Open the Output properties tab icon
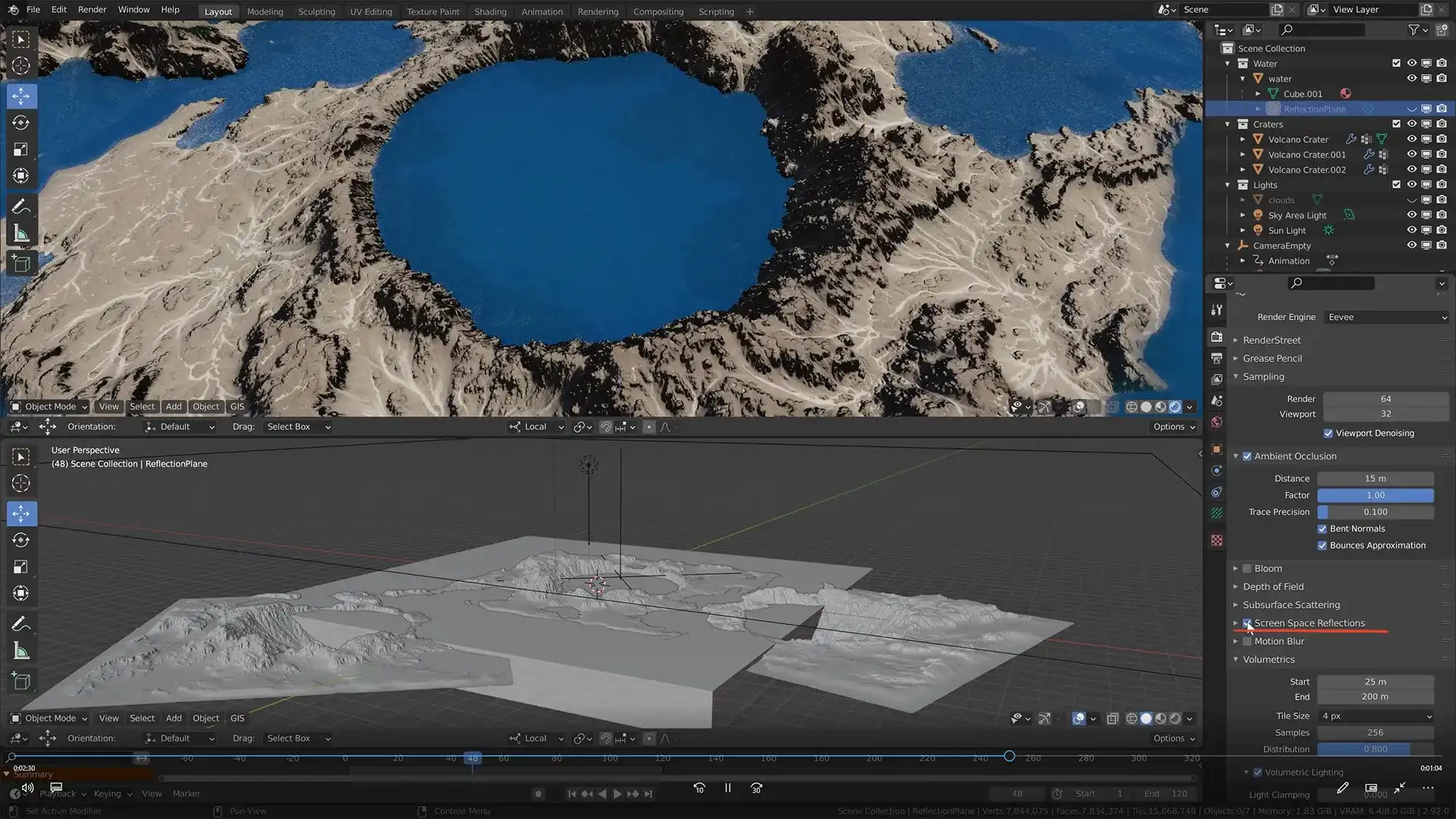Screen dimensions: 1456x819 pyautogui.click(x=1216, y=358)
